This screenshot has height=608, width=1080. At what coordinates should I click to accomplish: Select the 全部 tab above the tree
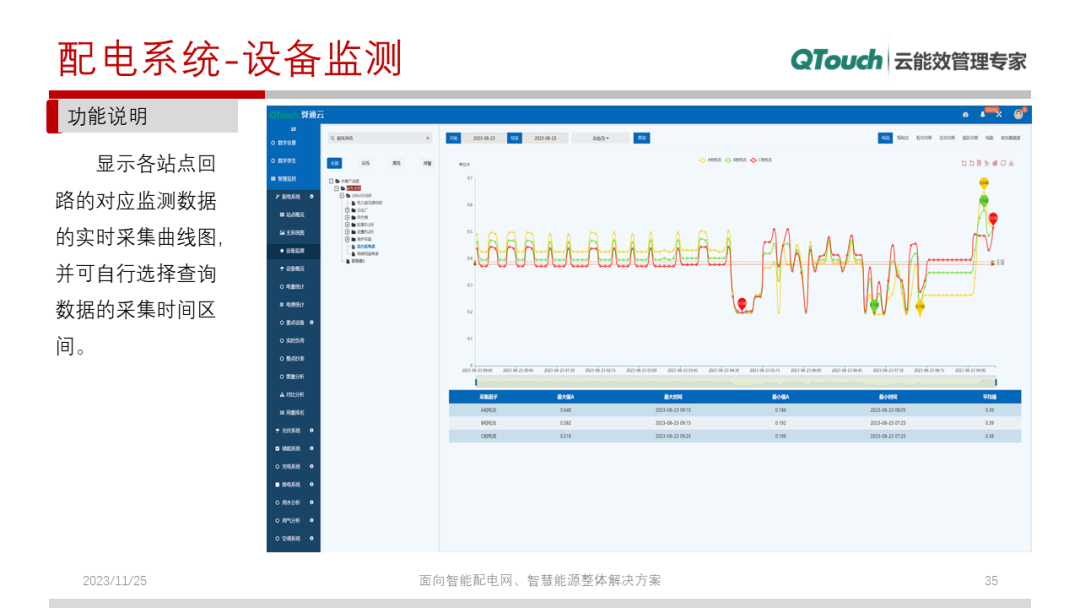(x=334, y=163)
